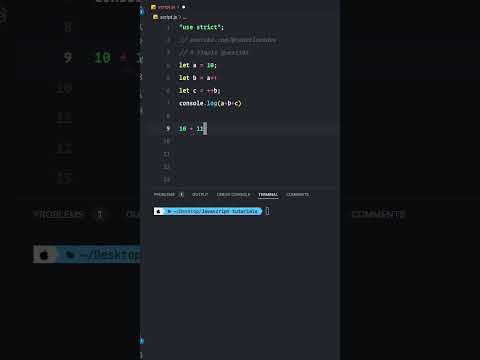
Task: Click script.js in the breadcrumb path
Action: click(x=168, y=17)
